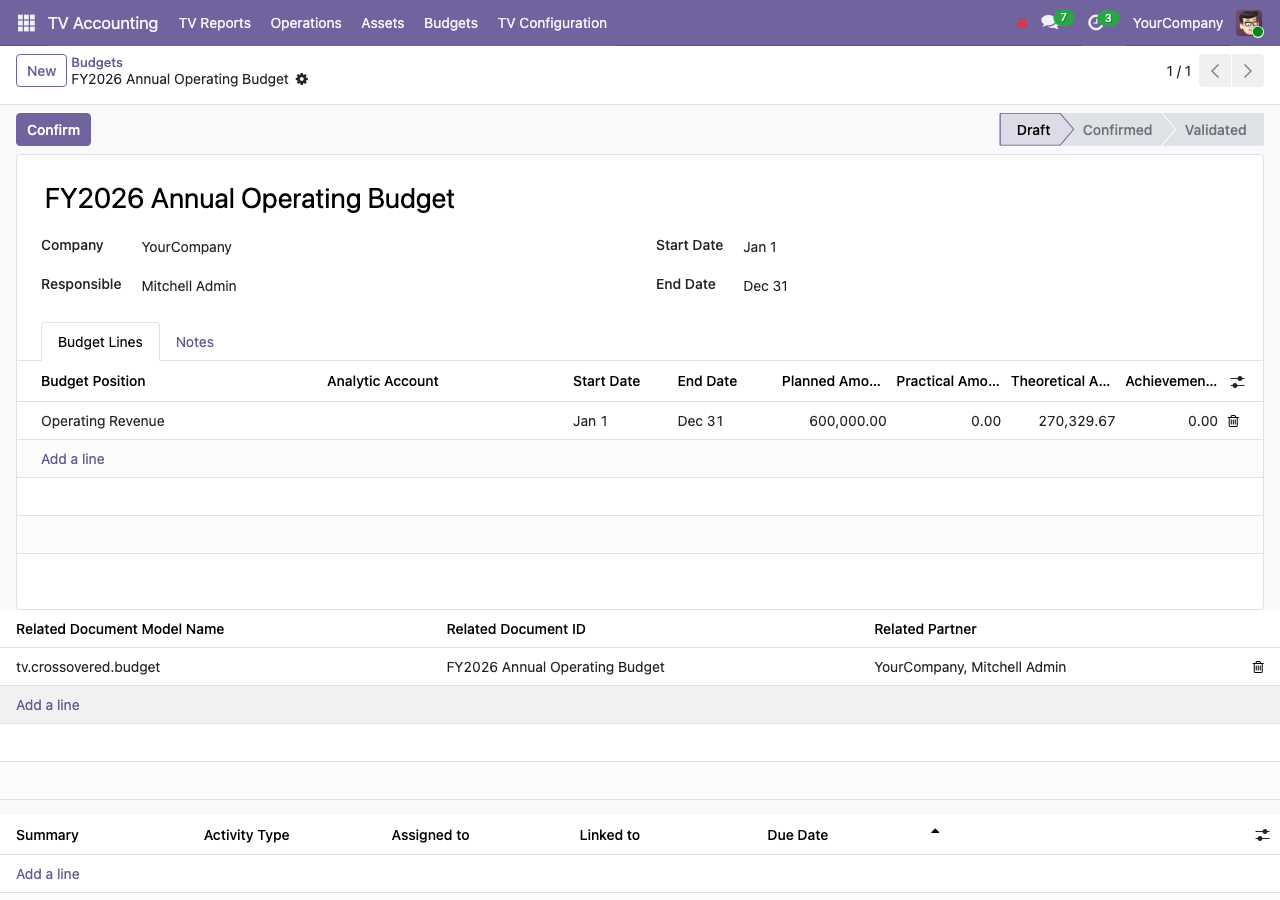This screenshot has height=900, width=1280.
Task: Go to next record arrow
Action: (x=1247, y=71)
